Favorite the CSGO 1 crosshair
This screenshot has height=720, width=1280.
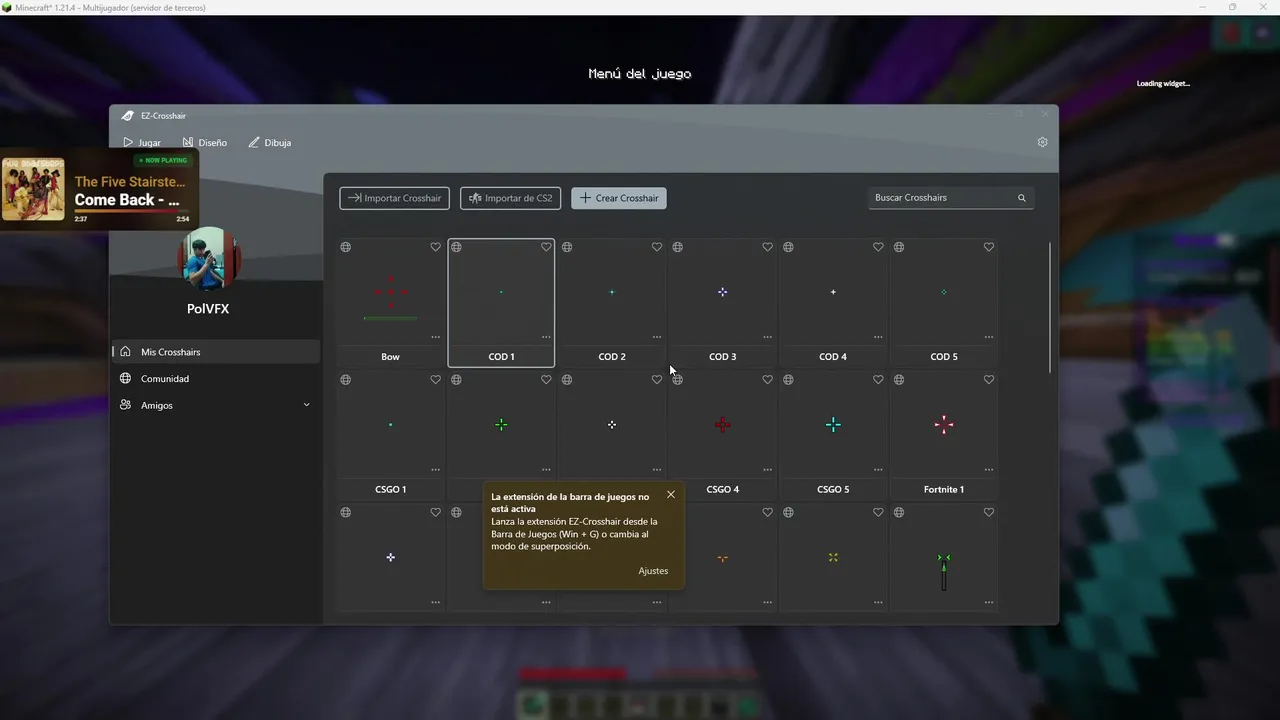(435, 380)
